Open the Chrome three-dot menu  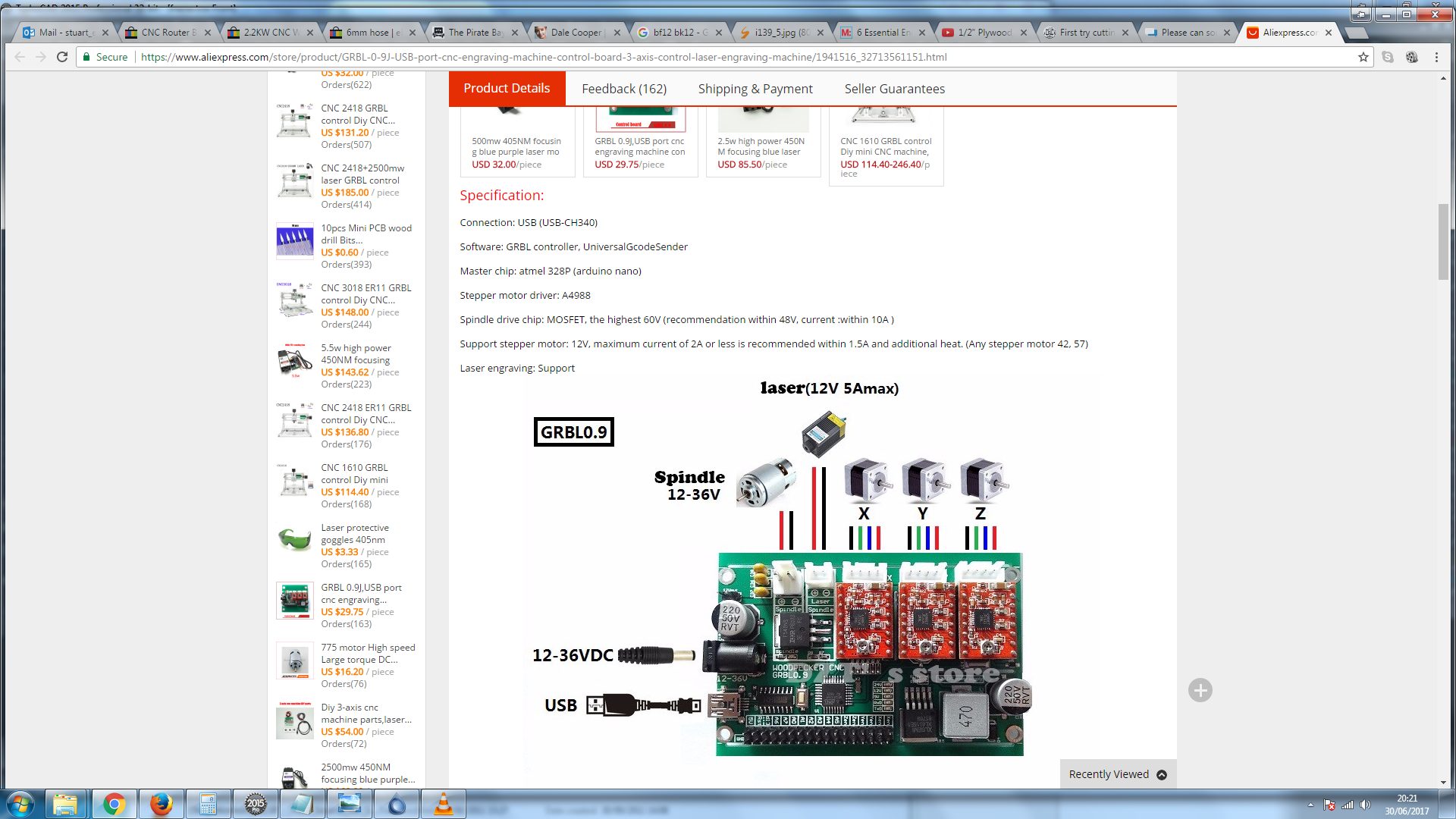click(x=1436, y=57)
